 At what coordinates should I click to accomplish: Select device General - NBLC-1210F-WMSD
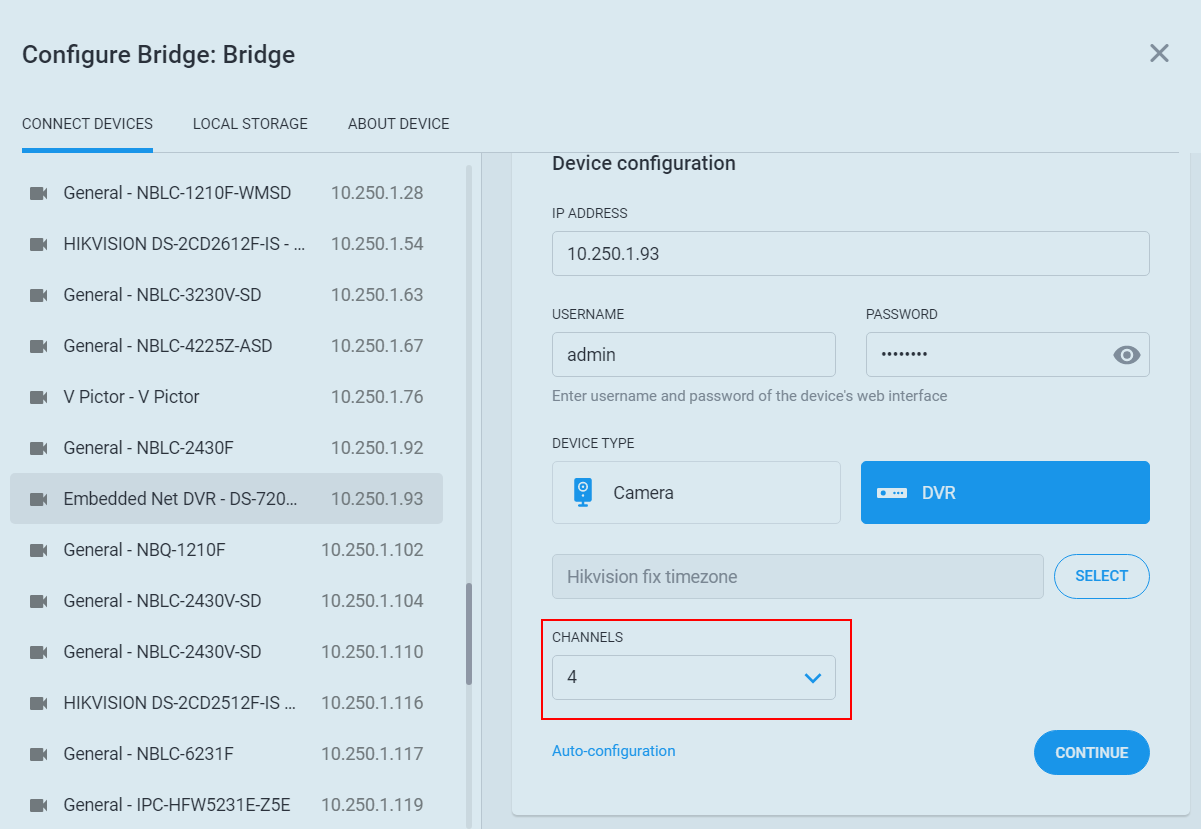(226, 193)
